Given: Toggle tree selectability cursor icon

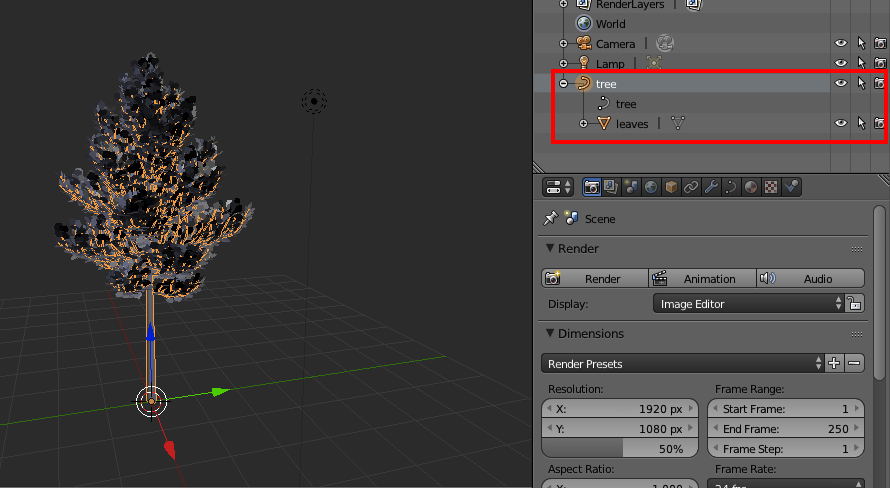Looking at the screenshot, I should coord(861,83).
